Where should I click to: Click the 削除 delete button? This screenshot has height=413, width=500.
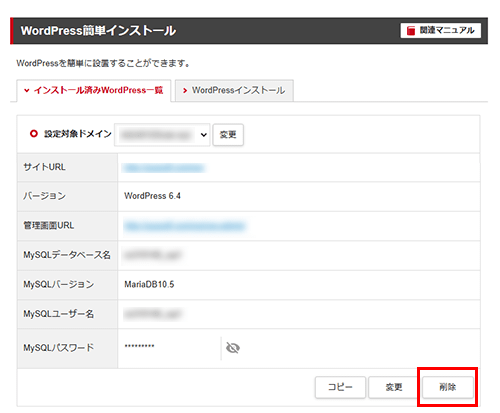(448, 387)
